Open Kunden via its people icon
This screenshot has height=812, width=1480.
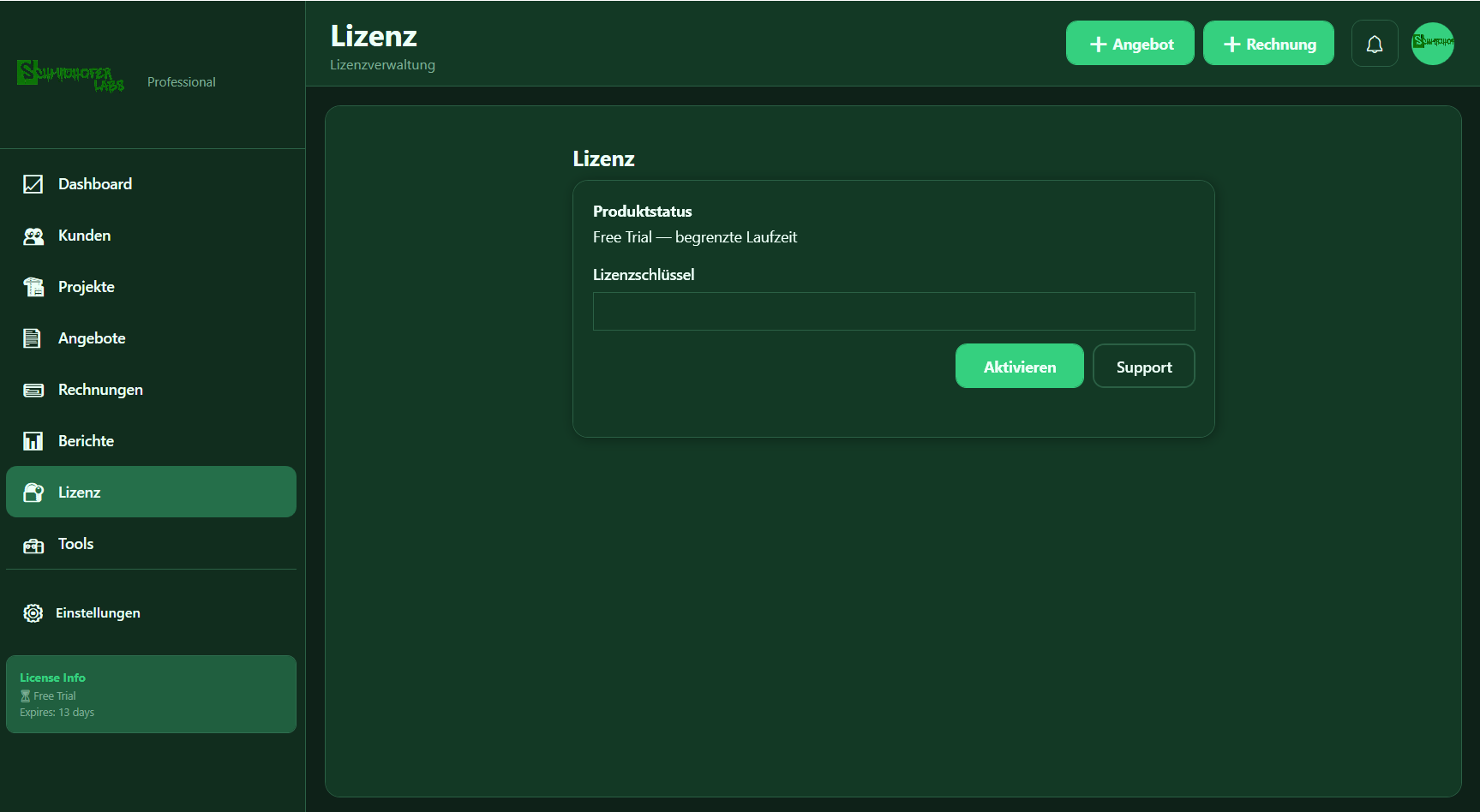coord(33,235)
